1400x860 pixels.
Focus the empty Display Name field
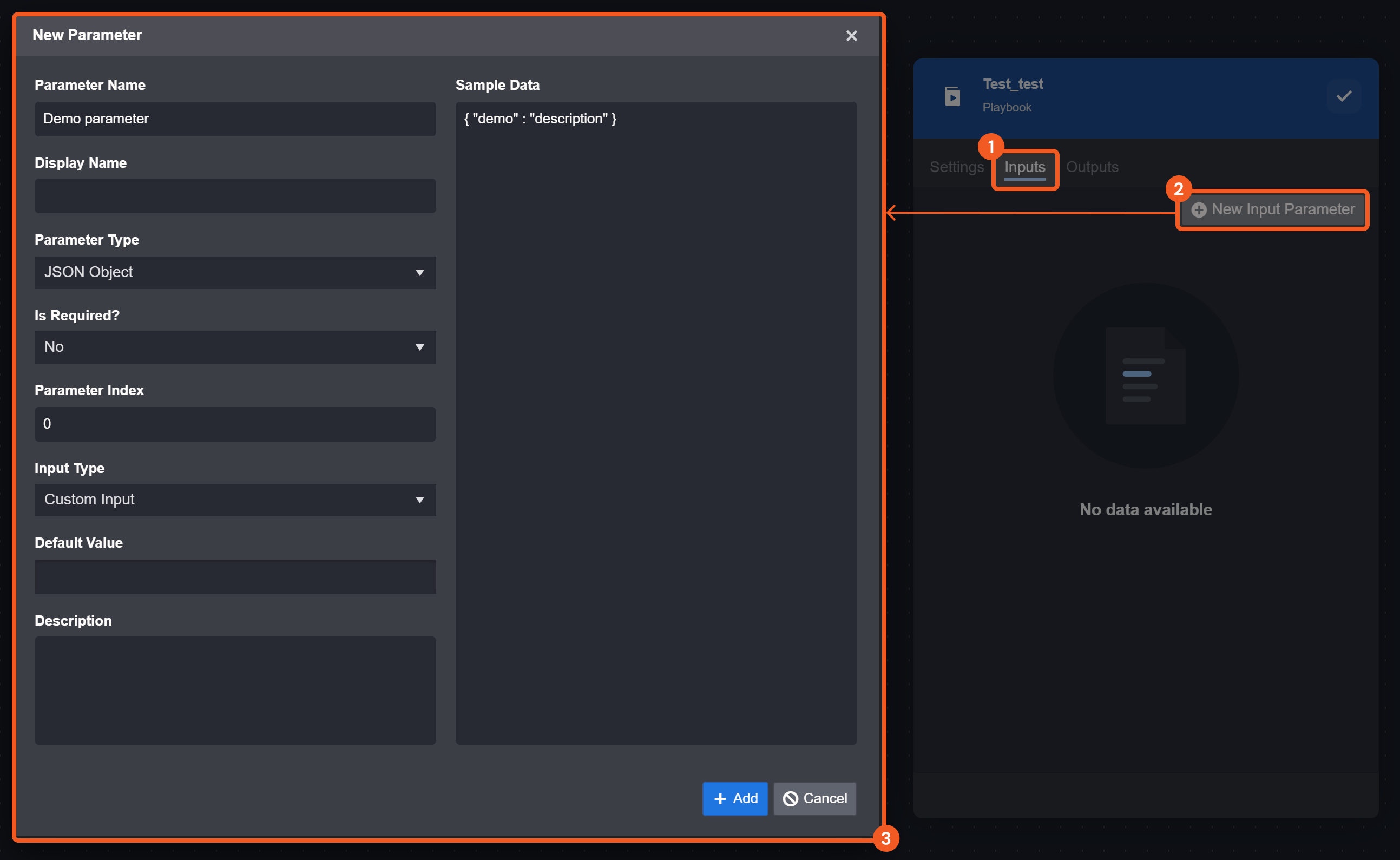click(235, 196)
